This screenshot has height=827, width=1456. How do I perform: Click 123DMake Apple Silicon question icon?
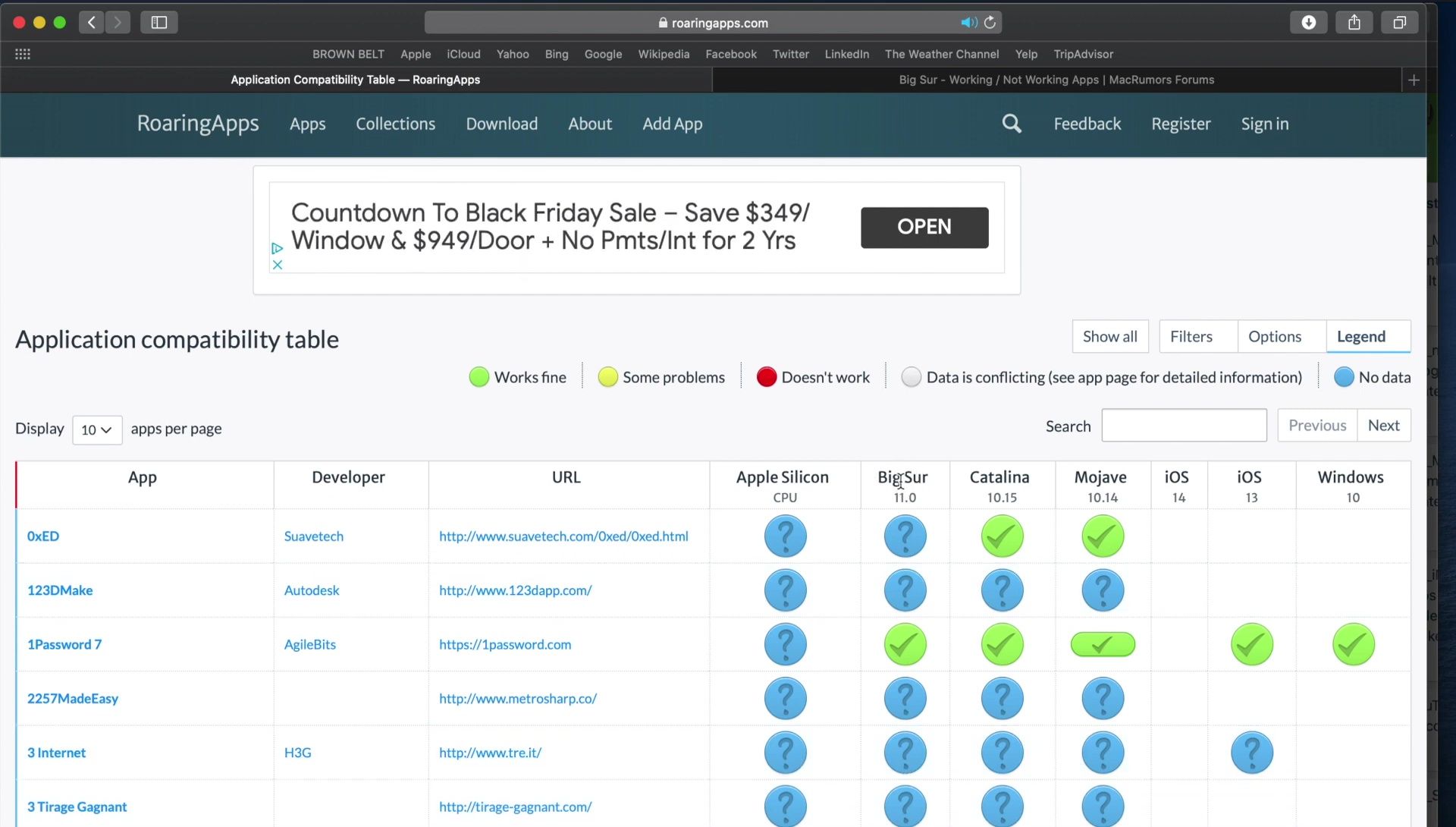(x=785, y=590)
